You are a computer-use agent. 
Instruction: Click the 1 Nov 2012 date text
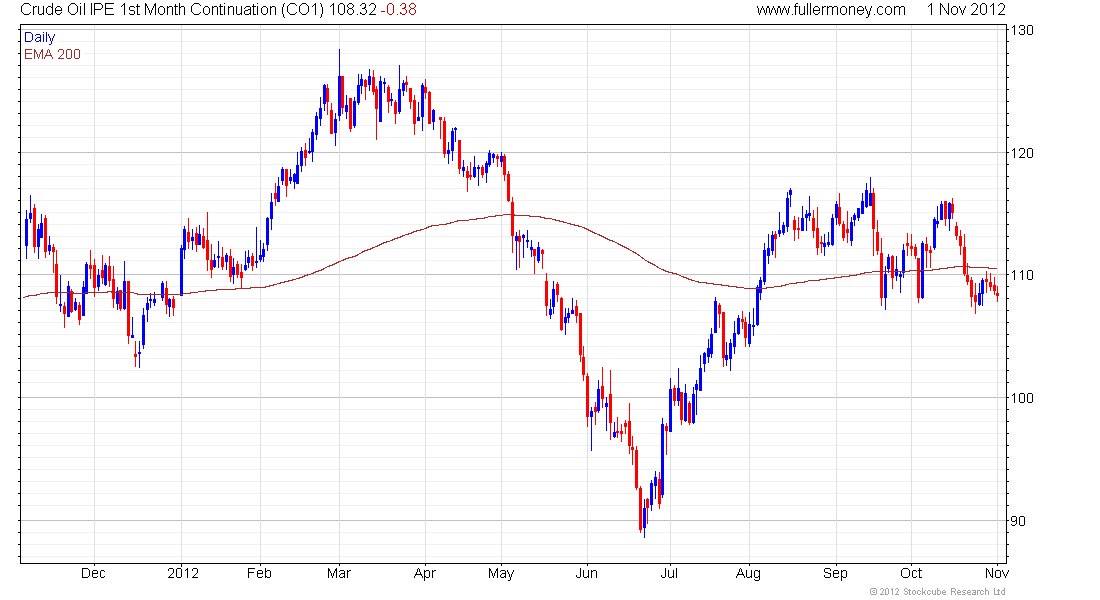(x=966, y=10)
